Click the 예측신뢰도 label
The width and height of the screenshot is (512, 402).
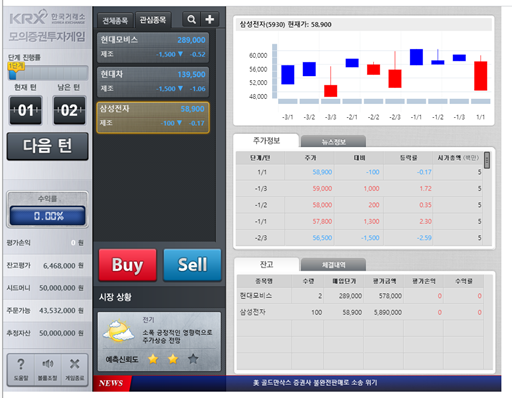click(122, 359)
